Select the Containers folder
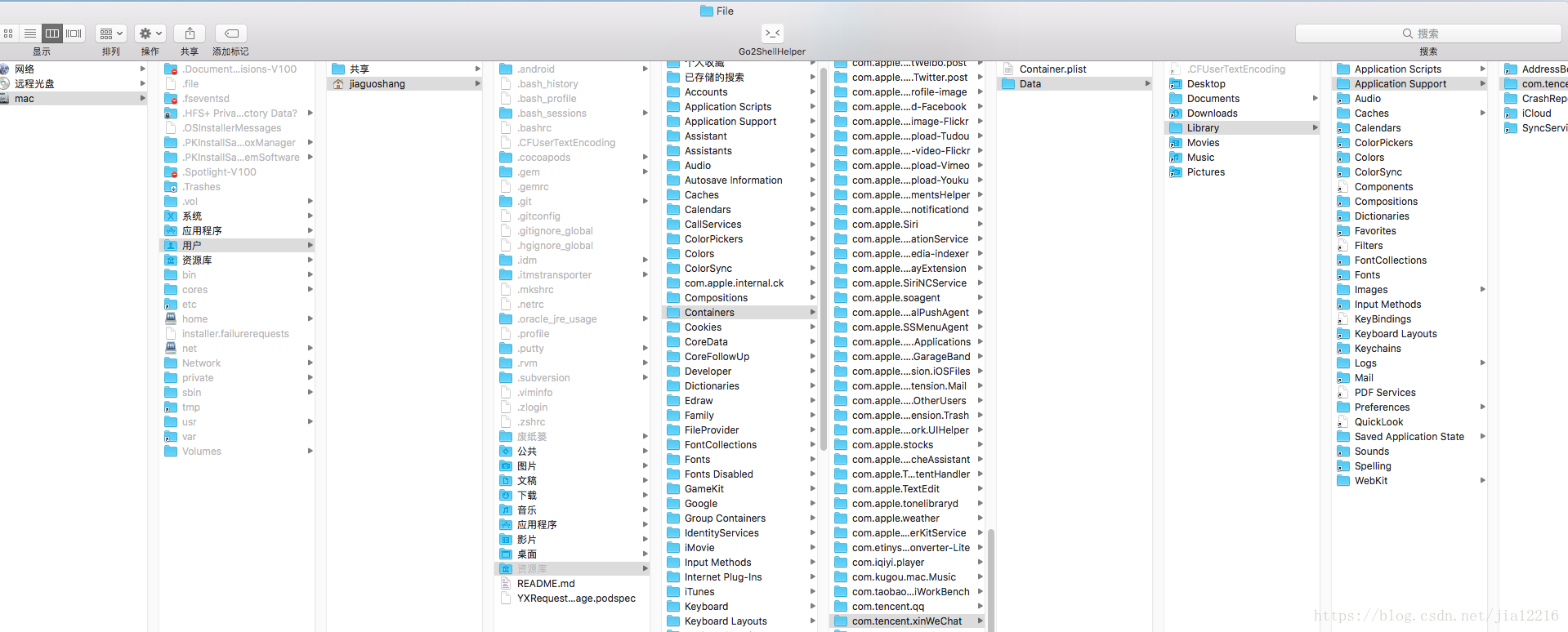 [739, 313]
